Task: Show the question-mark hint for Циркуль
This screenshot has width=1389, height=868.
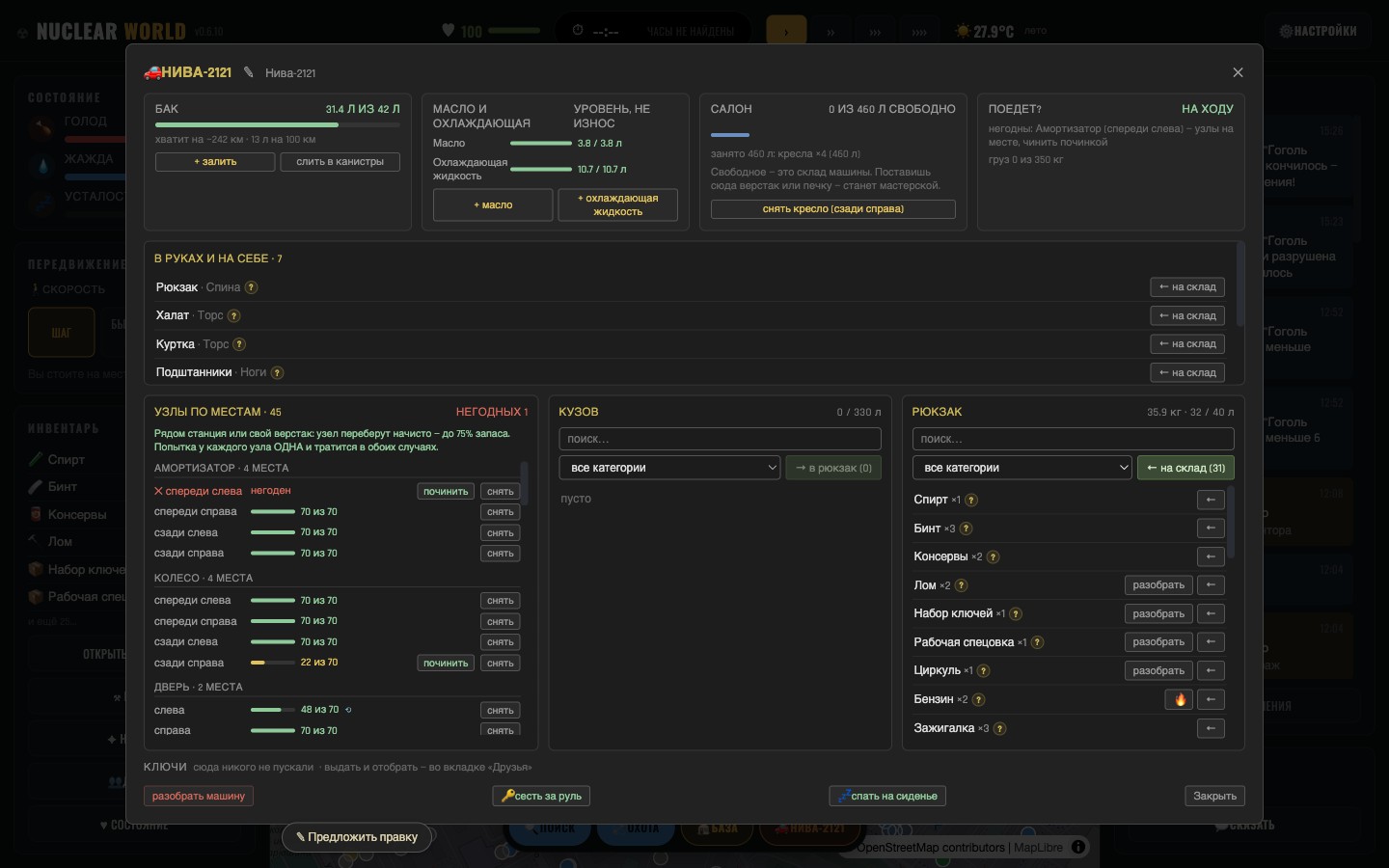Action: [983, 670]
